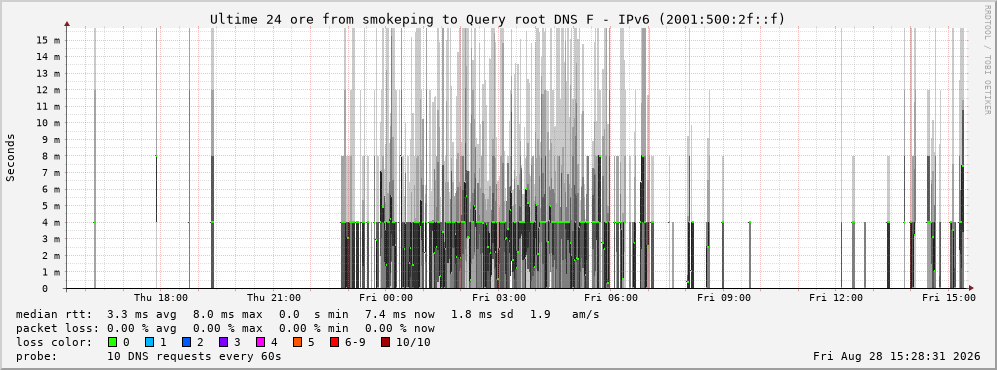Image resolution: width=997 pixels, height=370 pixels.
Task: Click the Thu 21:00 time axis label
Action: point(274,298)
